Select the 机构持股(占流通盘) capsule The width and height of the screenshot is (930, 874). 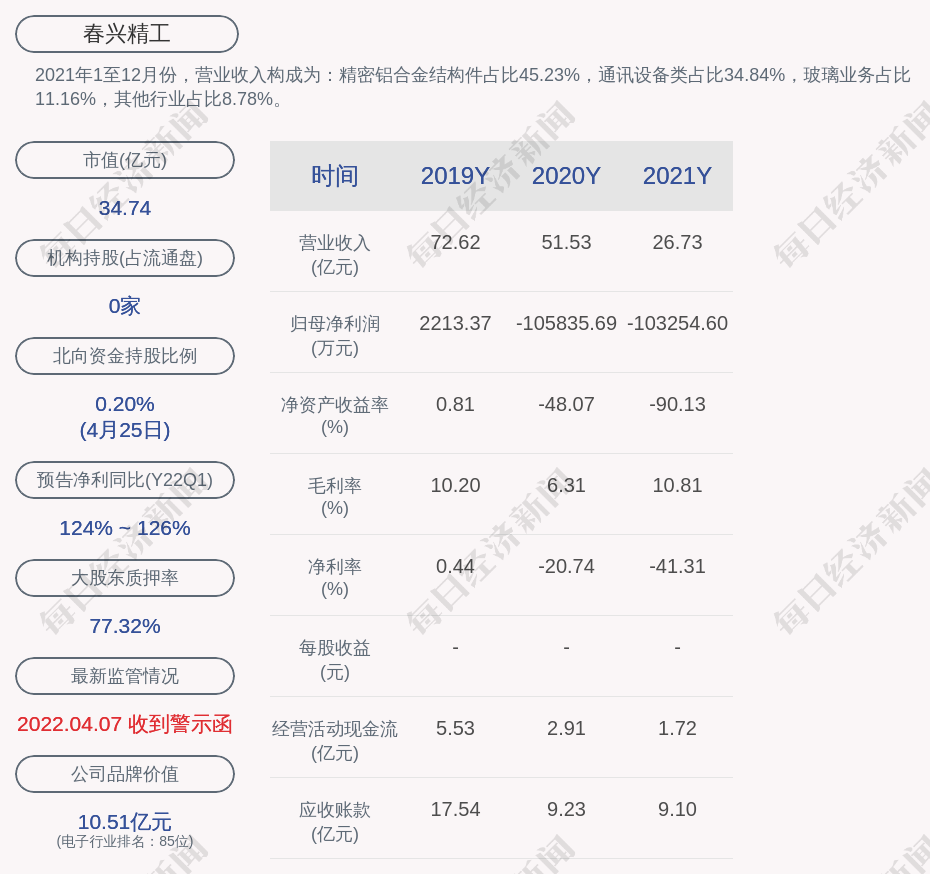coord(125,258)
